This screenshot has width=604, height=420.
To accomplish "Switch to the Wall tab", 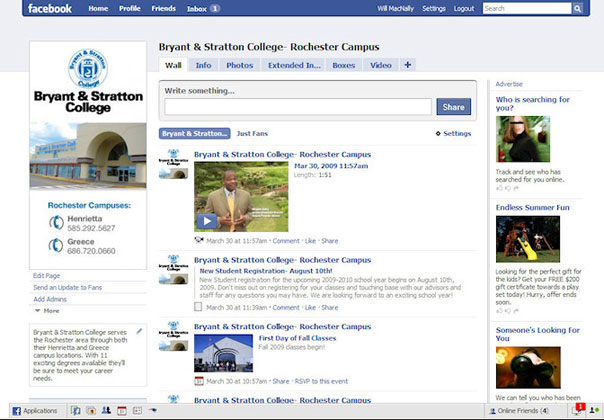I will [x=173, y=65].
